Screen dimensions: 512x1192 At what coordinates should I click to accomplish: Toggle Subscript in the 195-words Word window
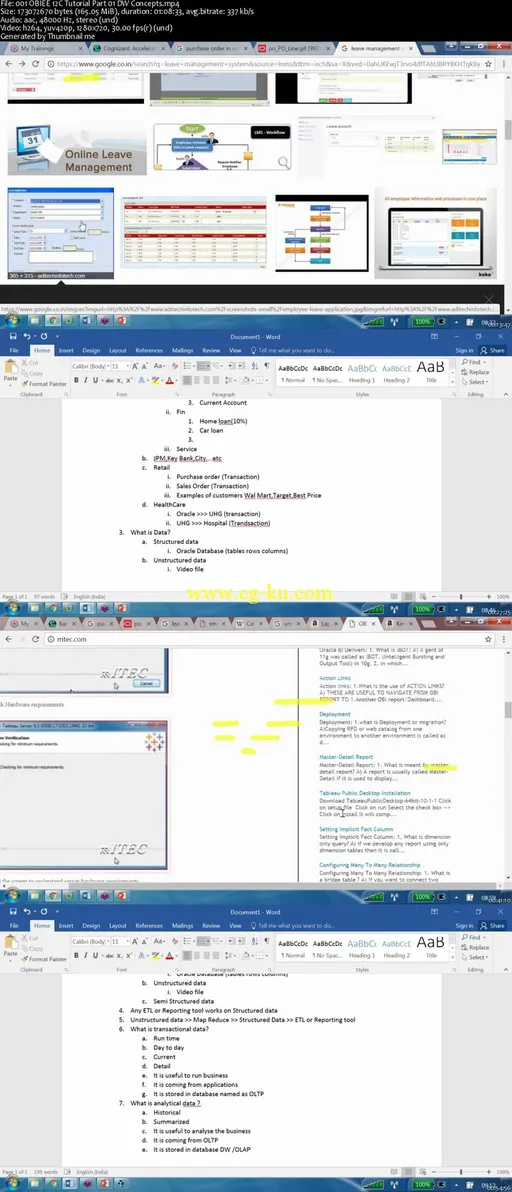click(x=121, y=955)
